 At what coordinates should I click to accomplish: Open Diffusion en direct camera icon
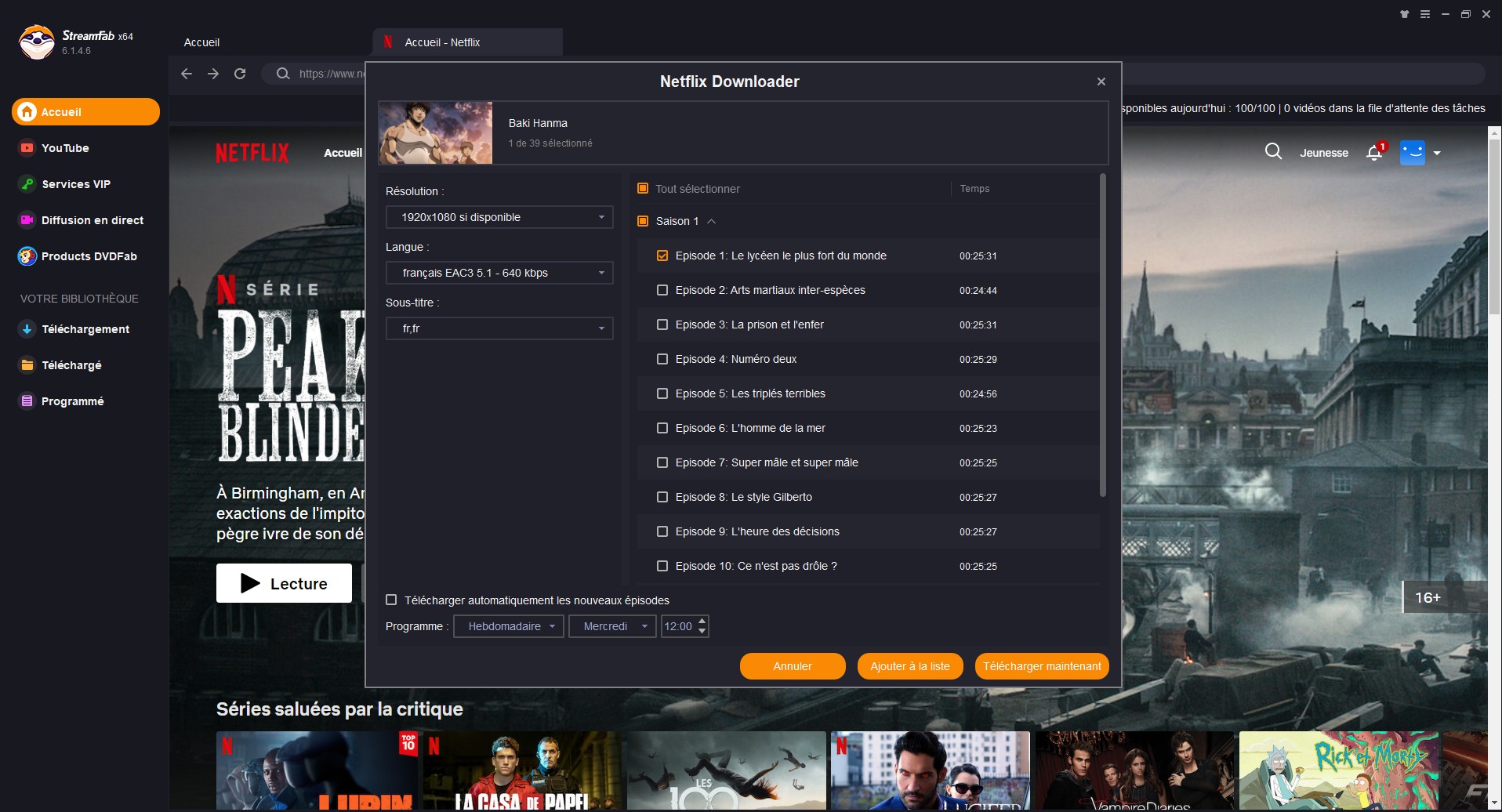pos(27,220)
